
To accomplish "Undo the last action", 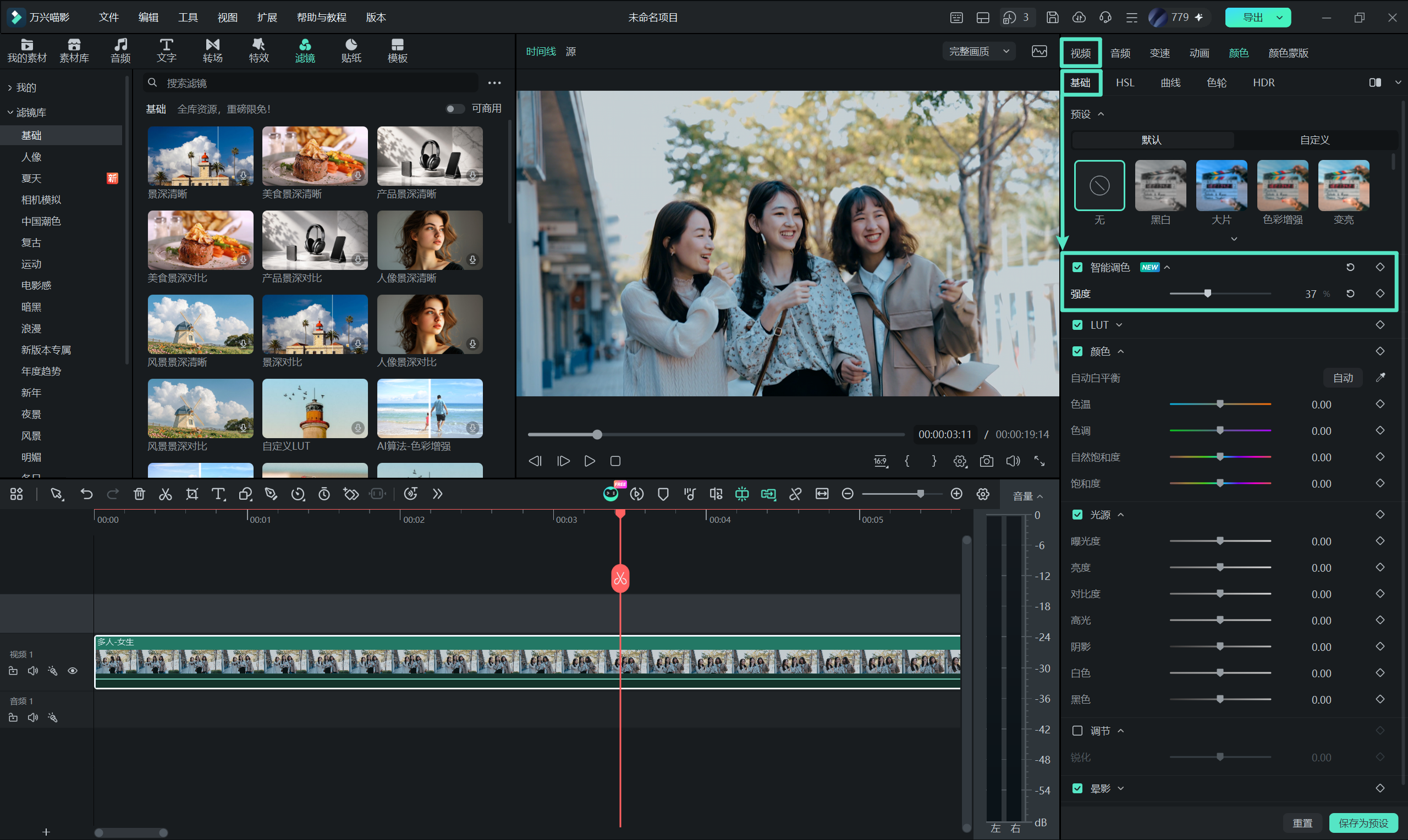I will point(86,494).
